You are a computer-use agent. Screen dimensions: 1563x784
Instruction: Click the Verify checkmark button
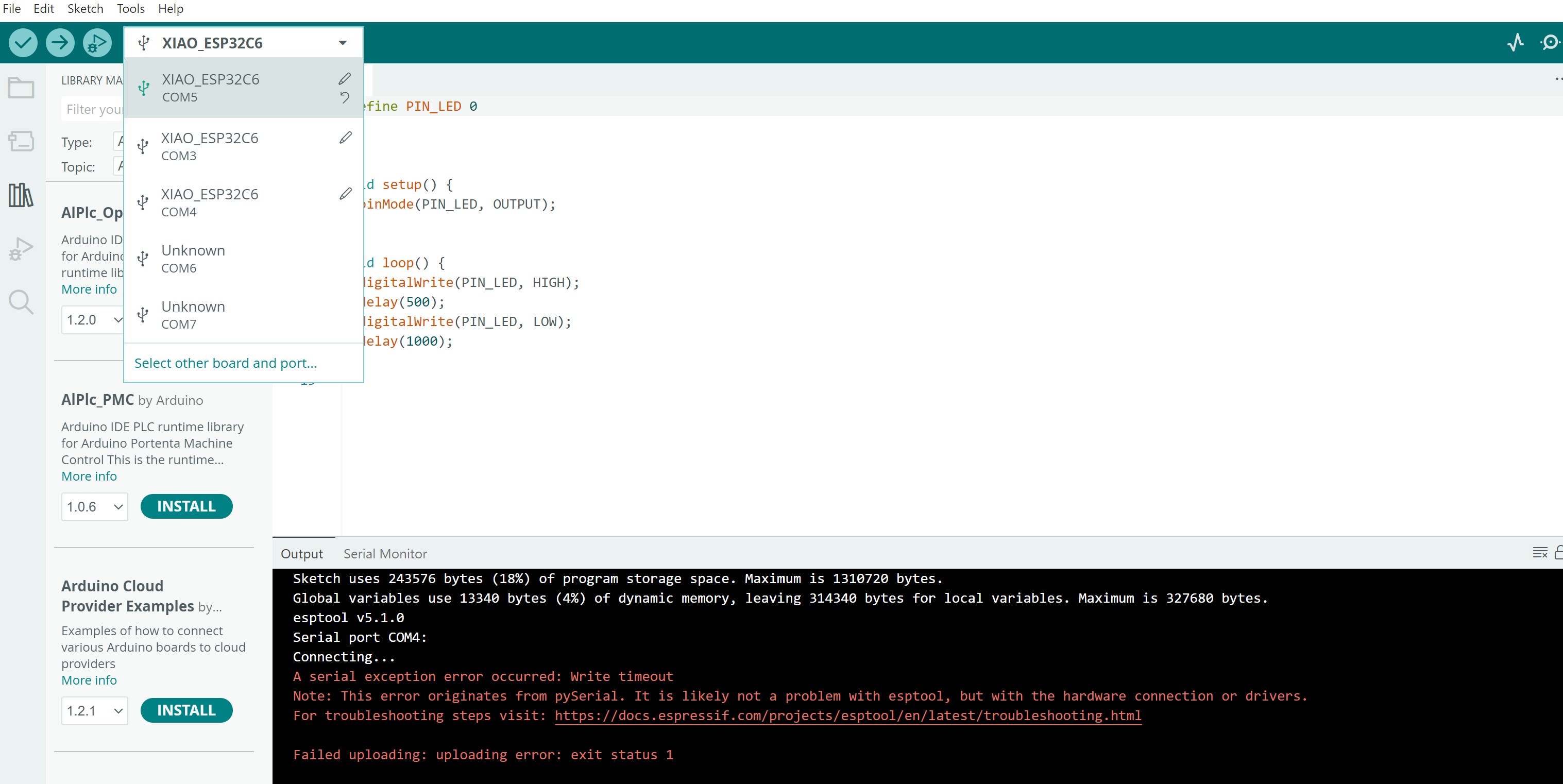[x=23, y=43]
